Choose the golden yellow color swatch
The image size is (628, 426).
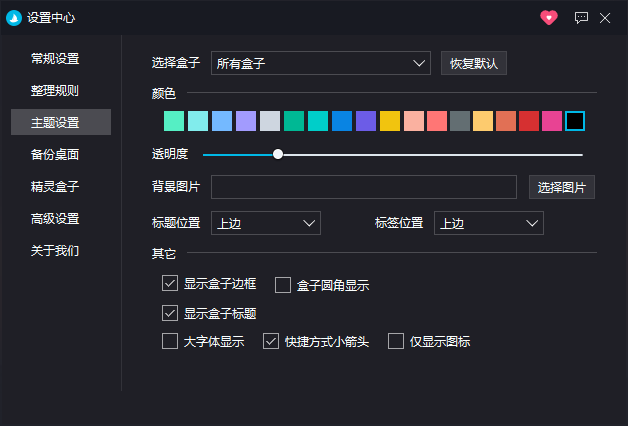[x=390, y=121]
